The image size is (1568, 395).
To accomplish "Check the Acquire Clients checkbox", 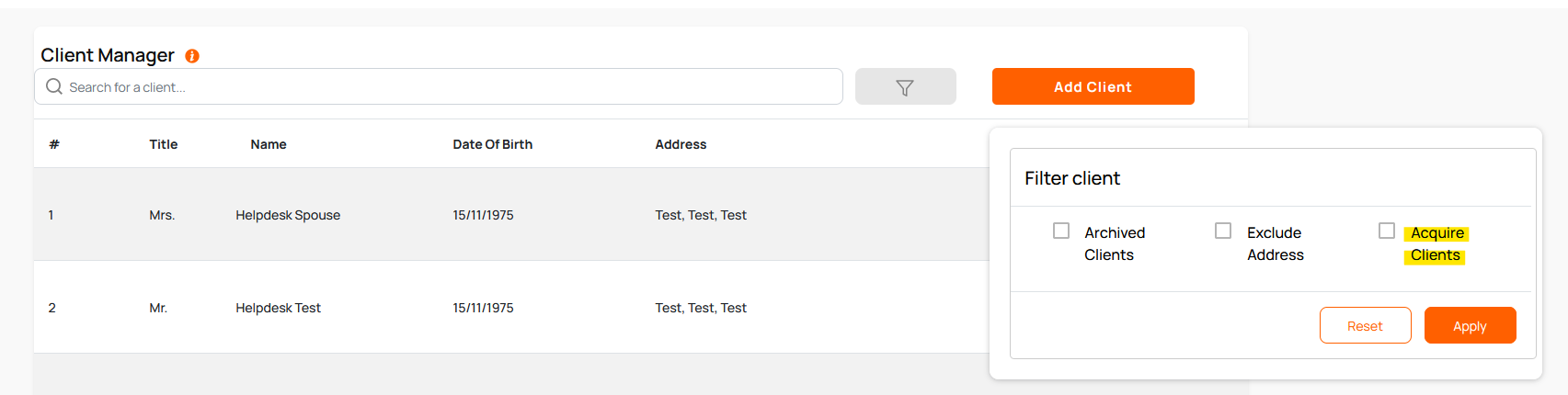I will (x=1387, y=231).
